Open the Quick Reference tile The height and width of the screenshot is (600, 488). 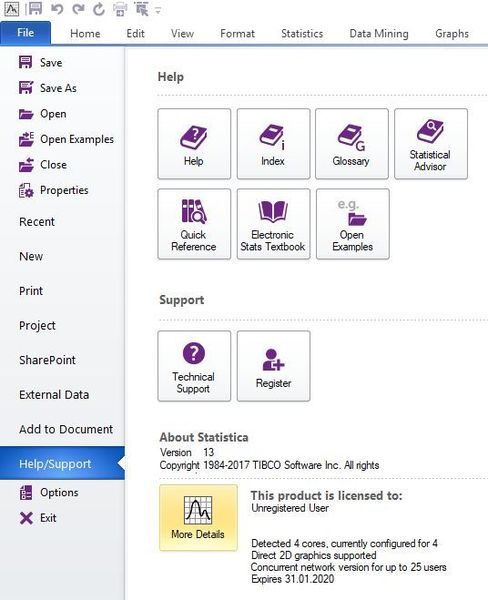tap(194, 224)
